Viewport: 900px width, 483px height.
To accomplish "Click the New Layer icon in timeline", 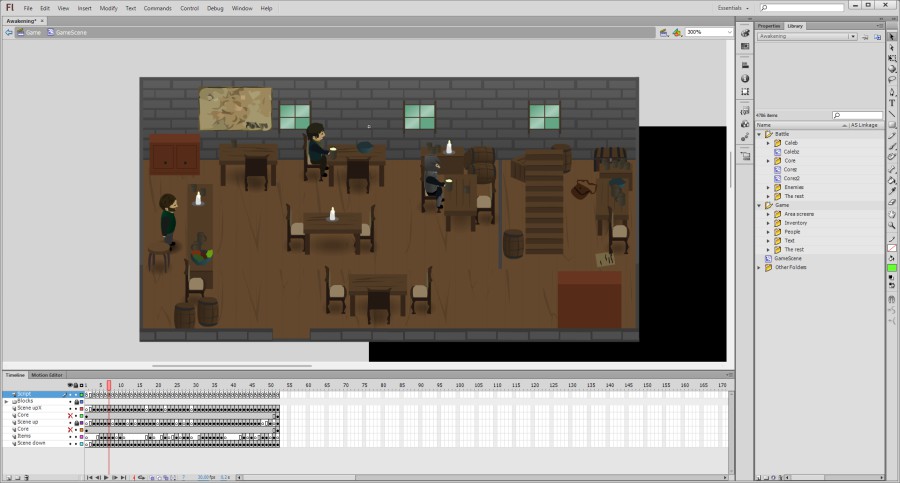I will pos(8,478).
